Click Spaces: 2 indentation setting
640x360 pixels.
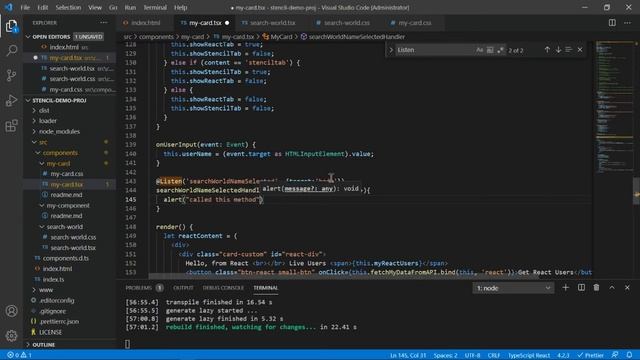445,355
